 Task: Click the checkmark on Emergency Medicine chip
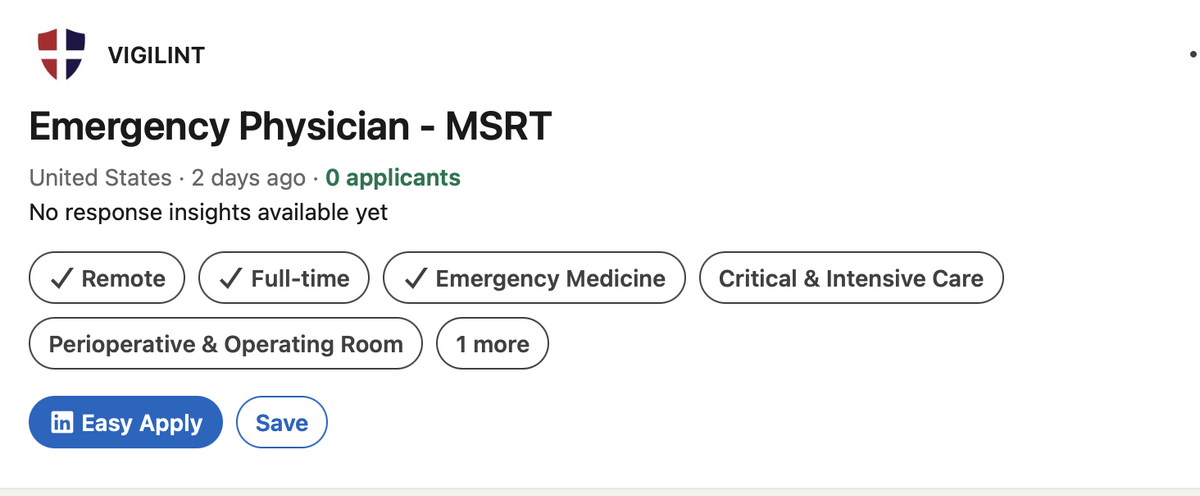point(415,279)
